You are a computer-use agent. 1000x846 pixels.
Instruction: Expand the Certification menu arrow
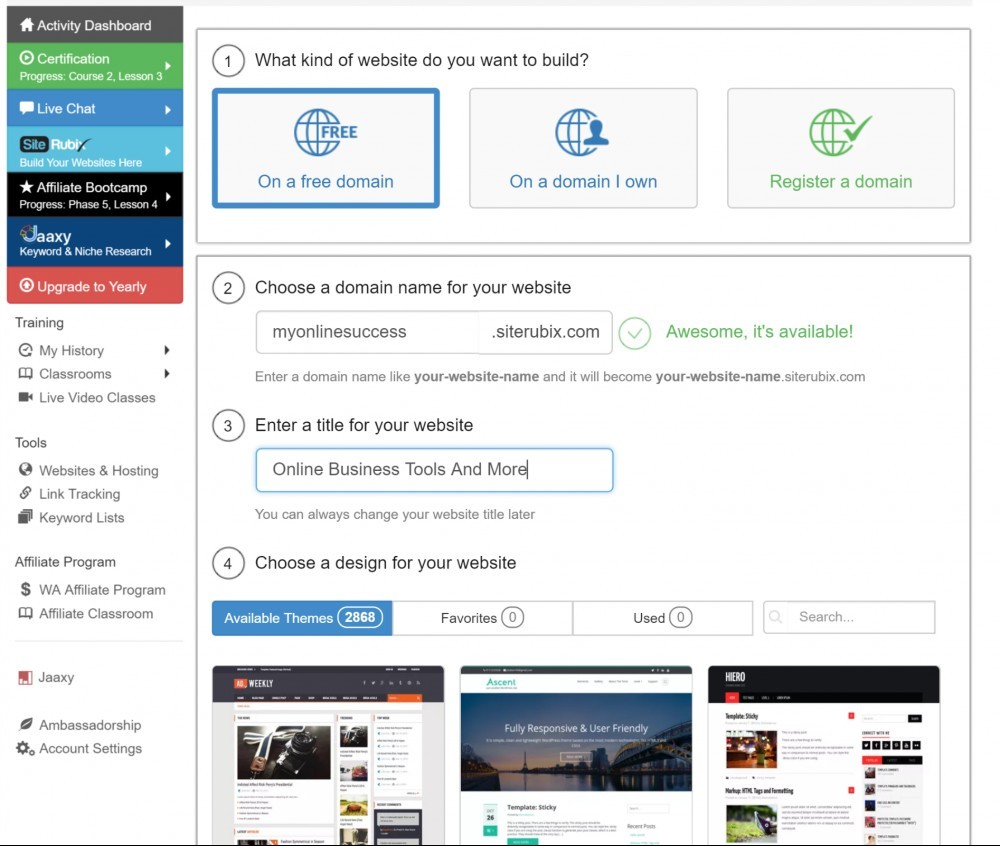pos(168,66)
